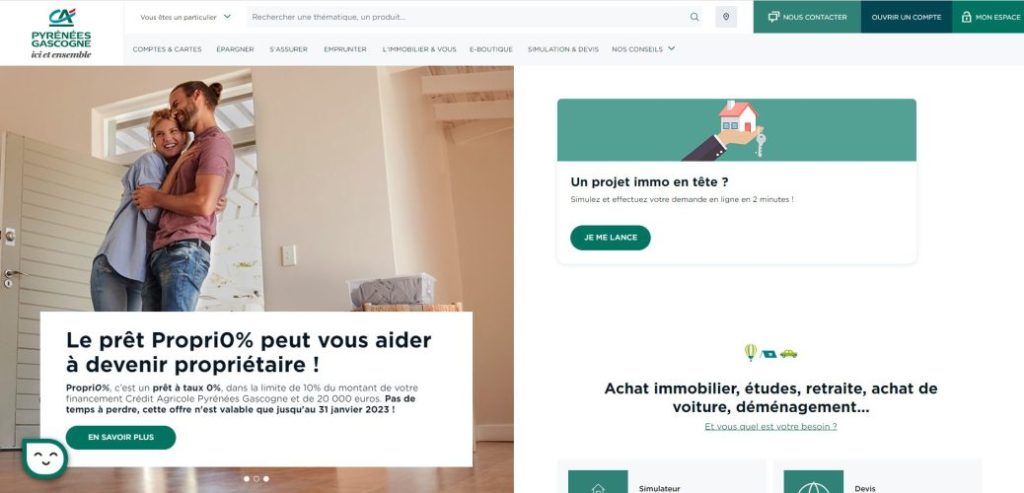Select the first carousel slide dot
The height and width of the screenshot is (493, 1024).
[x=246, y=479]
